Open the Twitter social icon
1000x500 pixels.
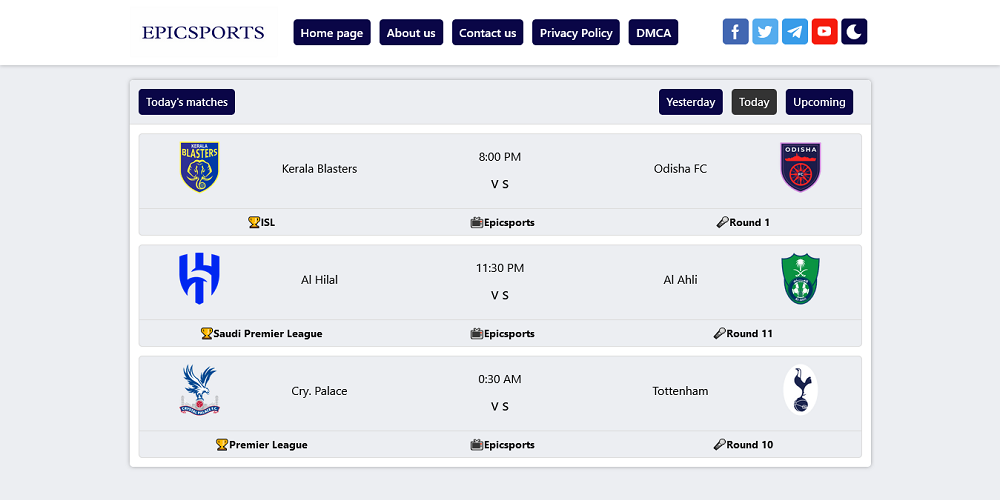pyautogui.click(x=765, y=31)
